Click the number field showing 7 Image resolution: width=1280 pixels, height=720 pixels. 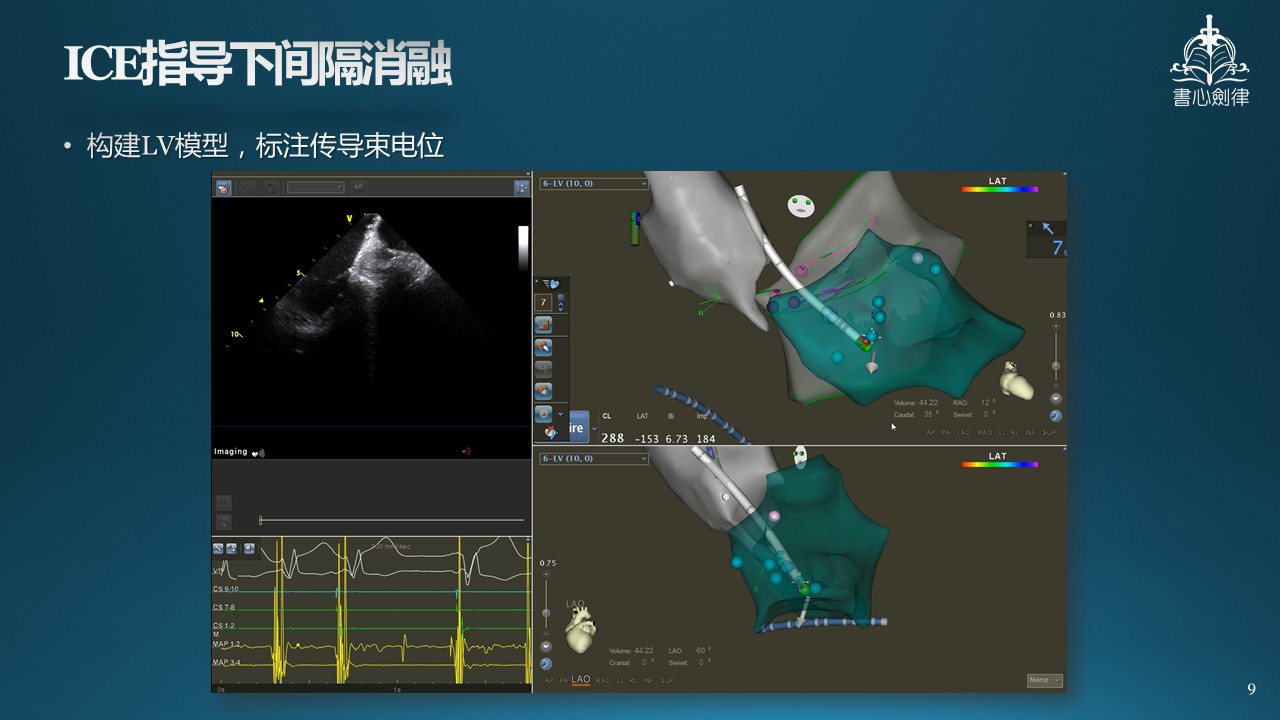tap(543, 302)
